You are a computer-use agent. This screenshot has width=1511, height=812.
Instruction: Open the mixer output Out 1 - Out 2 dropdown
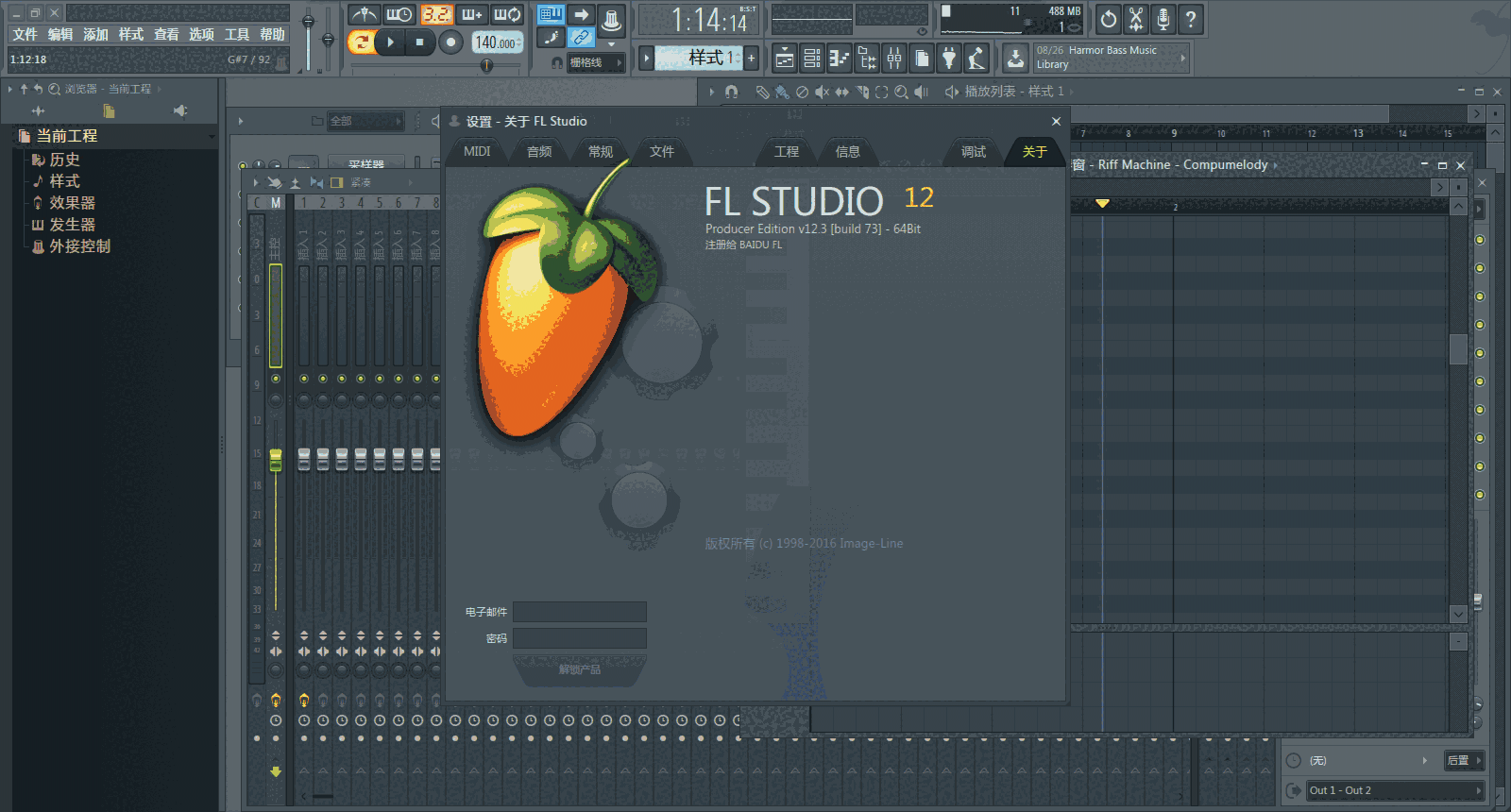(x=1395, y=790)
